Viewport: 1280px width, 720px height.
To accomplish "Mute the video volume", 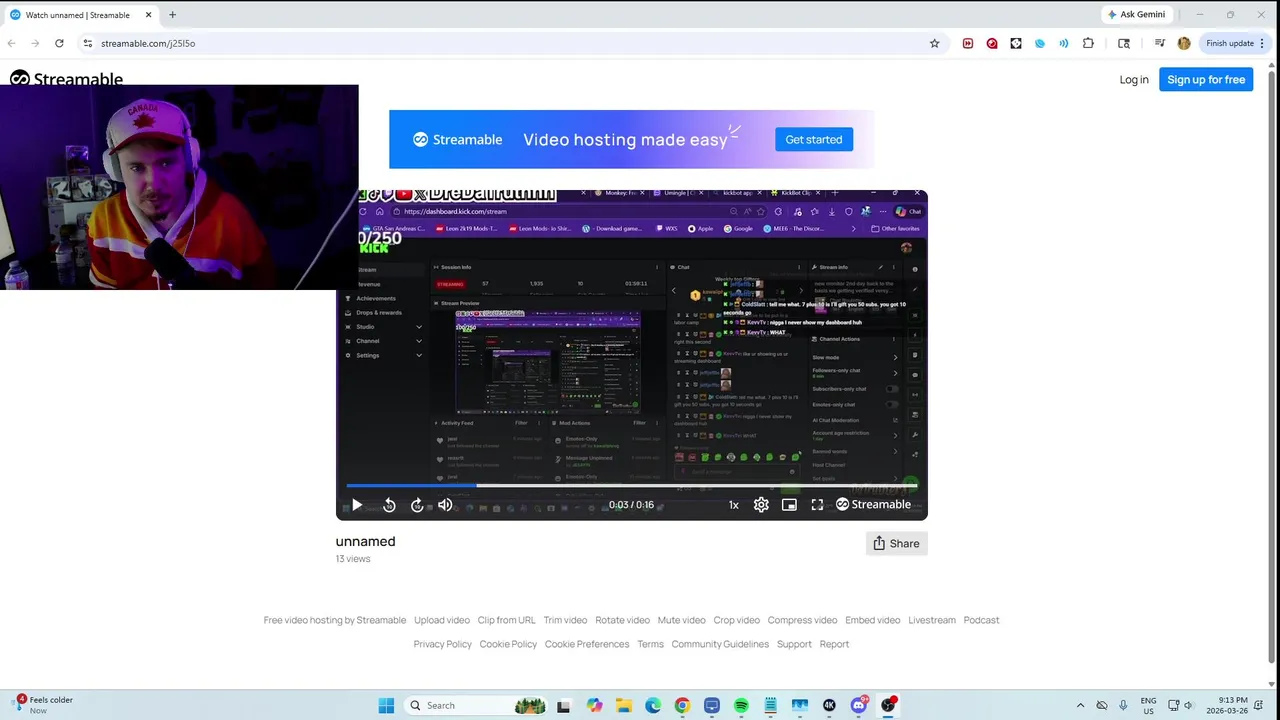I will pos(445,505).
